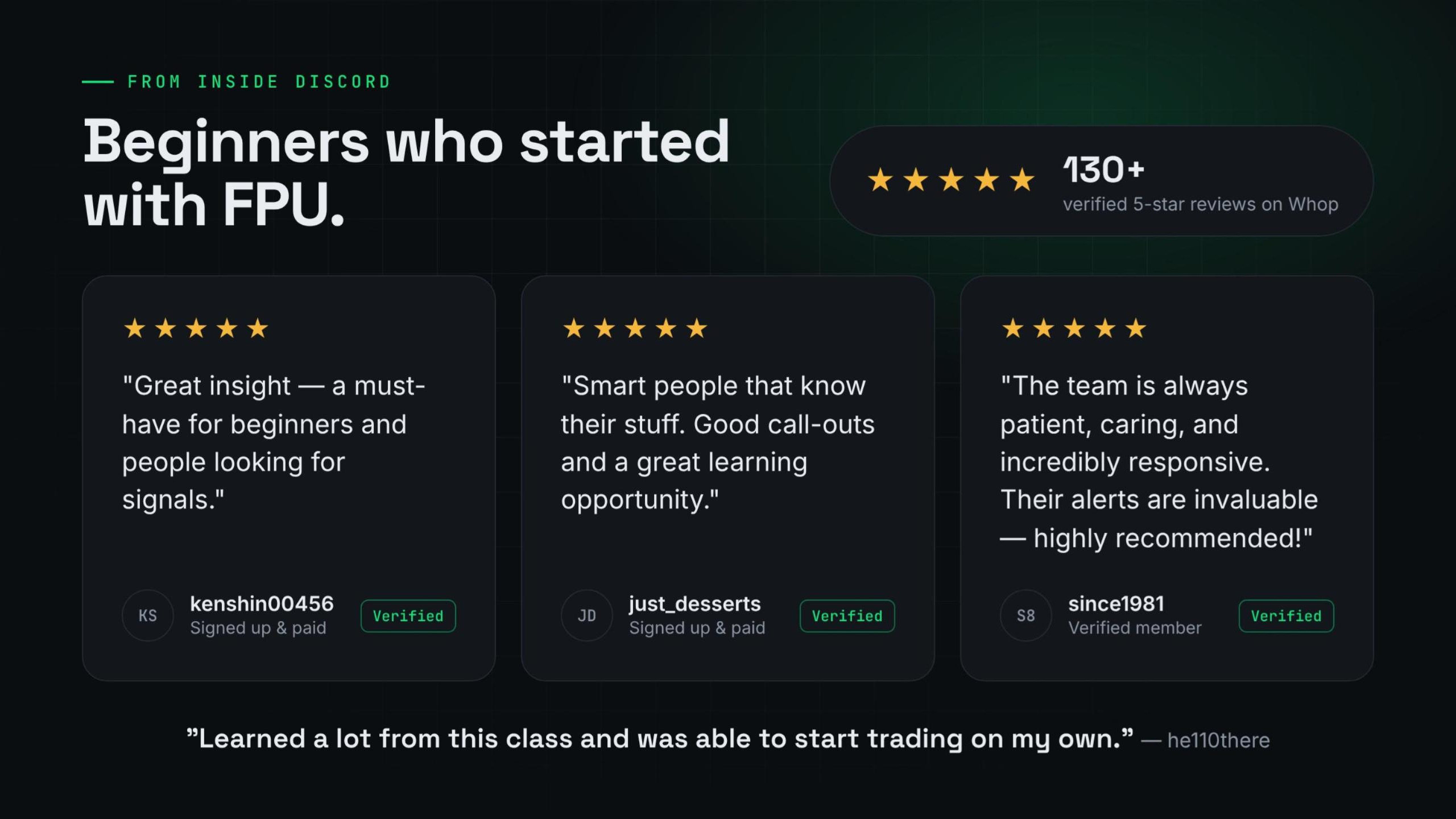This screenshot has width=1456, height=819.
Task: Click the he110there attribution
Action: tap(1218, 740)
